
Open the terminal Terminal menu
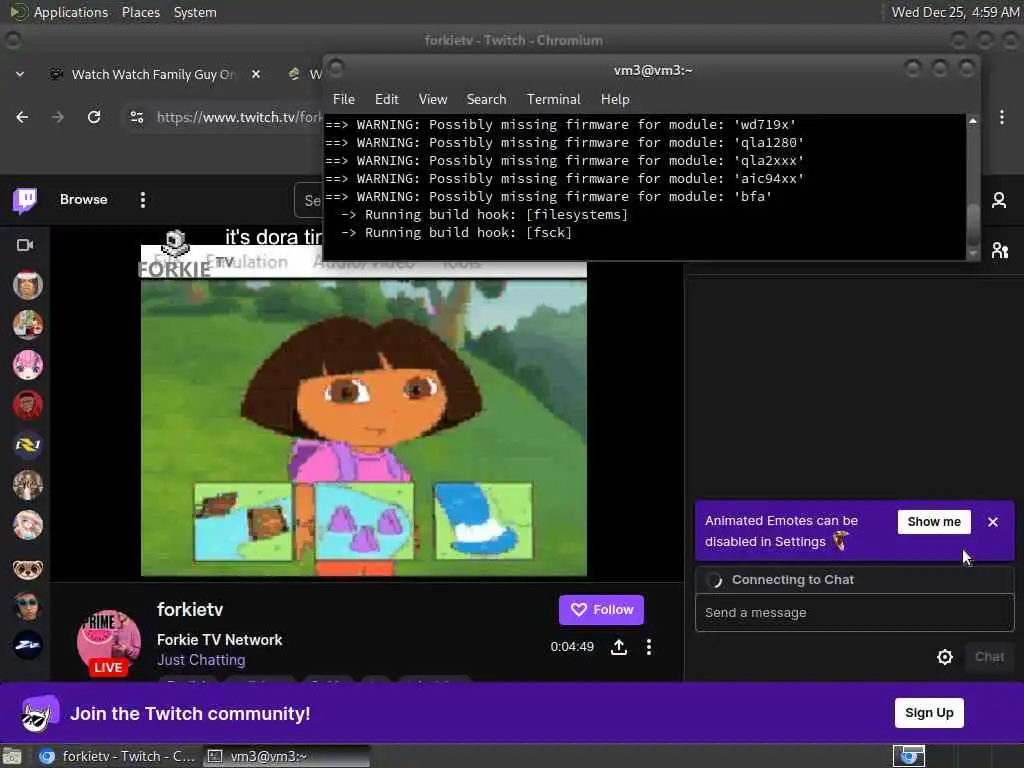click(x=553, y=99)
